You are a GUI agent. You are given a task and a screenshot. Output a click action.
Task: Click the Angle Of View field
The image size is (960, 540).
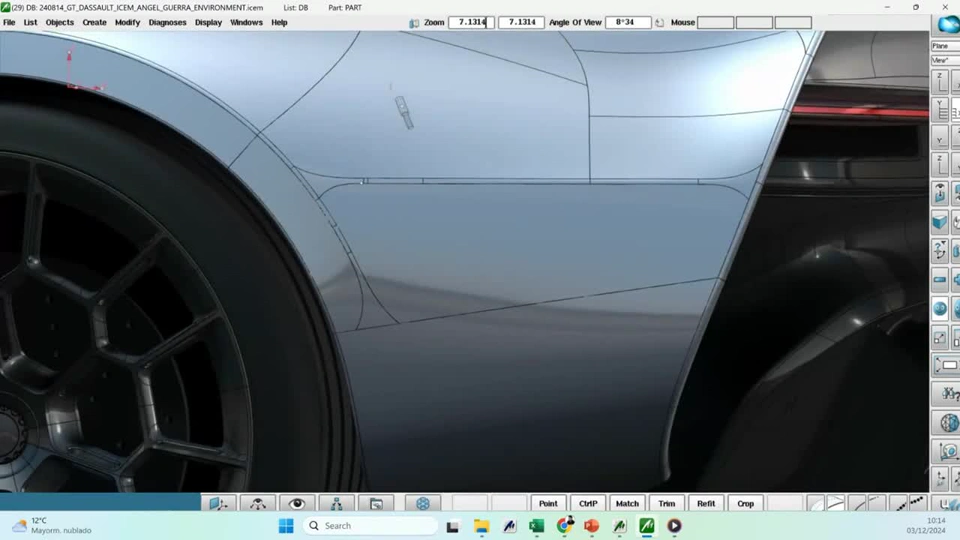[628, 23]
